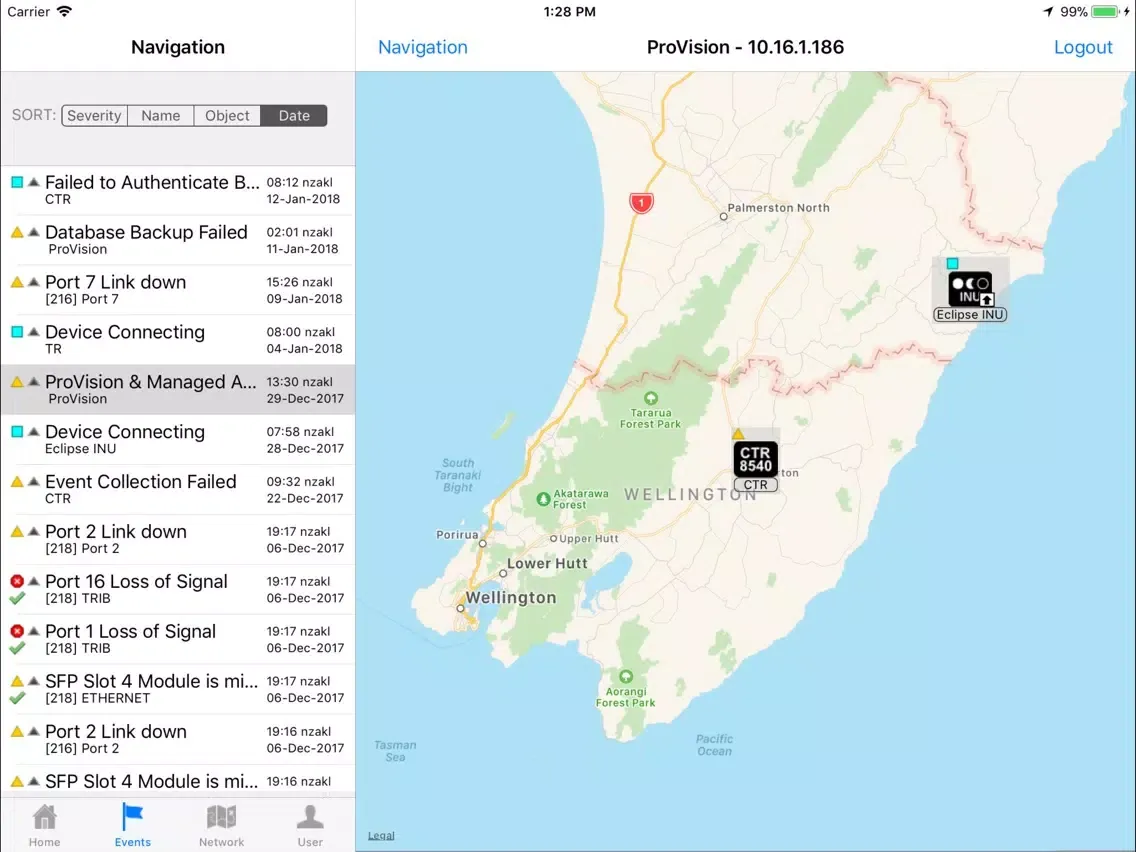Sort events by Name
Image resolution: width=1136 pixels, height=852 pixels.
(x=161, y=115)
